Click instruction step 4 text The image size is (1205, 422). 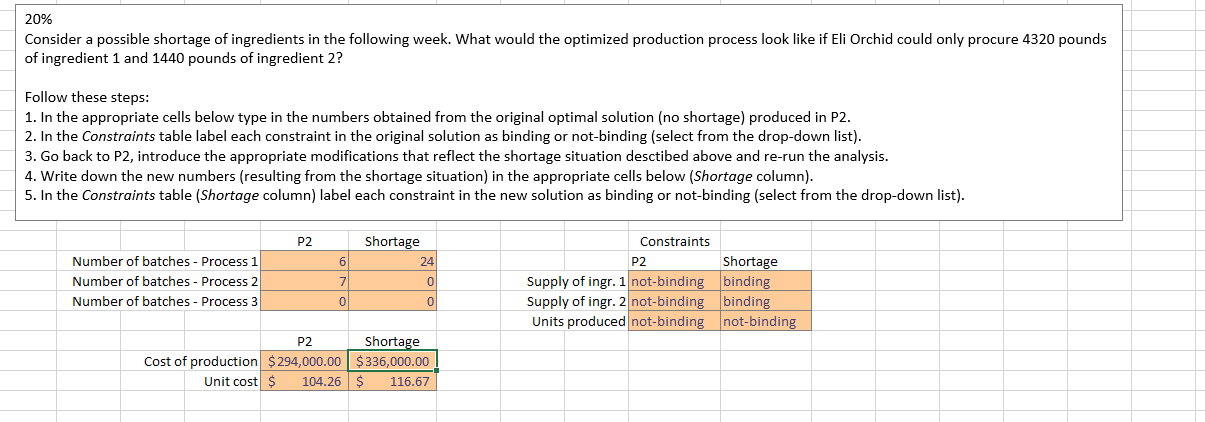click(x=420, y=176)
